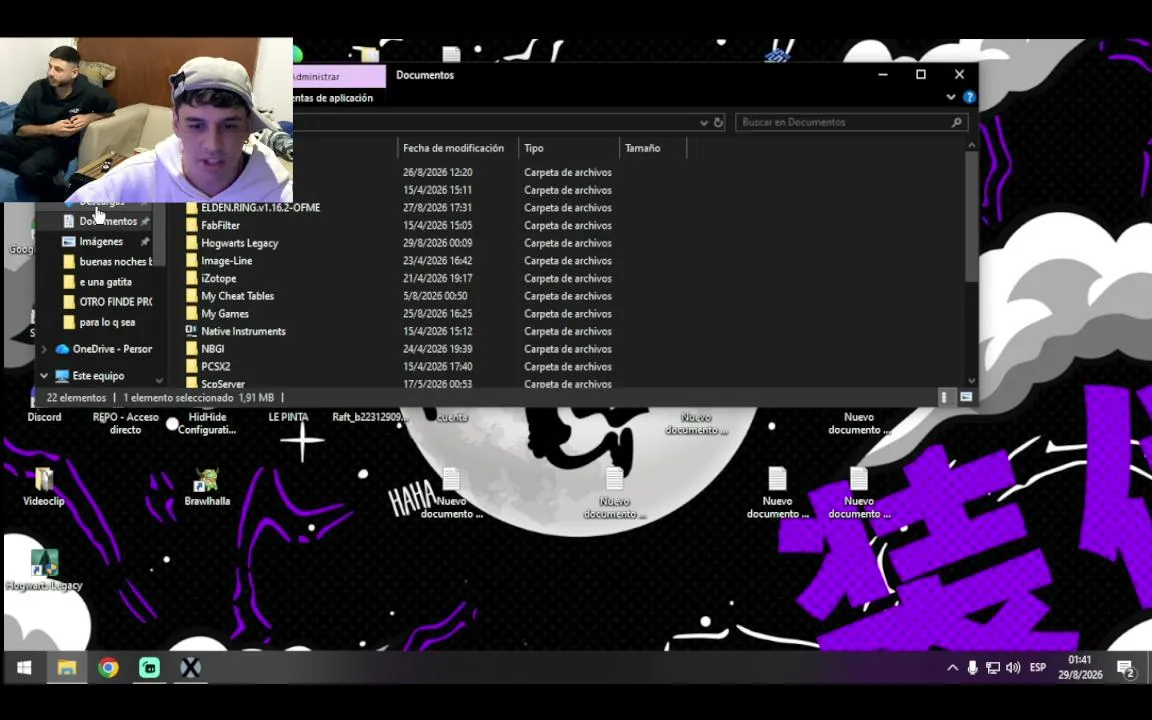This screenshot has height=720, width=1152.
Task: Switch to large icons view in status bar
Action: pyautogui.click(x=966, y=397)
